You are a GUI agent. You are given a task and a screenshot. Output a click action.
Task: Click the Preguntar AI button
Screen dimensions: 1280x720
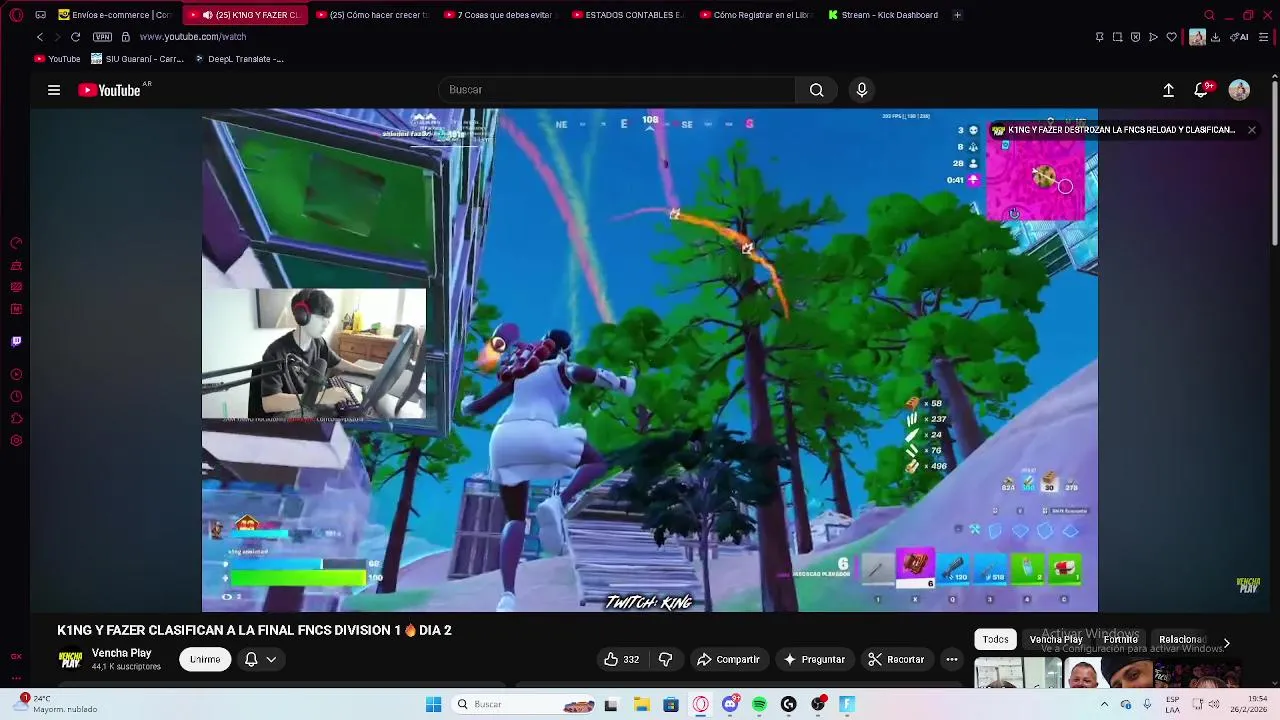tap(814, 659)
